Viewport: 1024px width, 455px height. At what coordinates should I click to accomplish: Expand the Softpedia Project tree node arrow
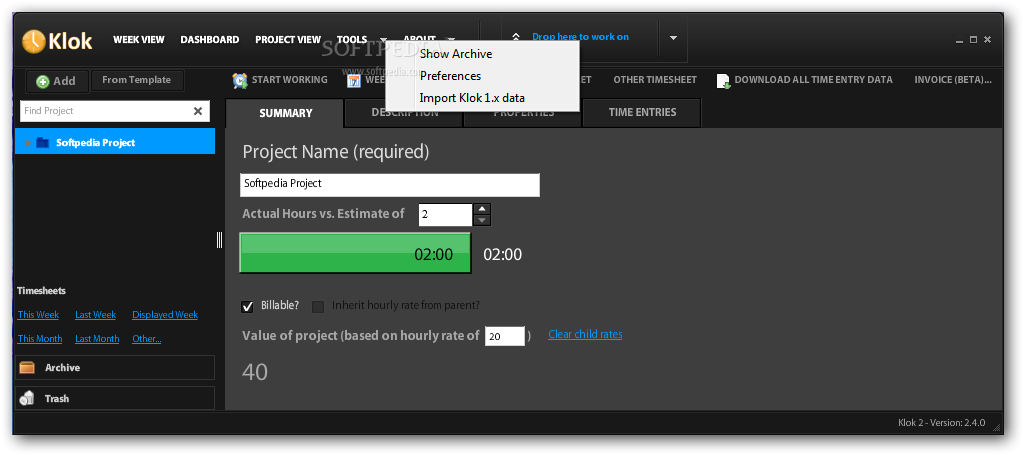click(x=27, y=142)
